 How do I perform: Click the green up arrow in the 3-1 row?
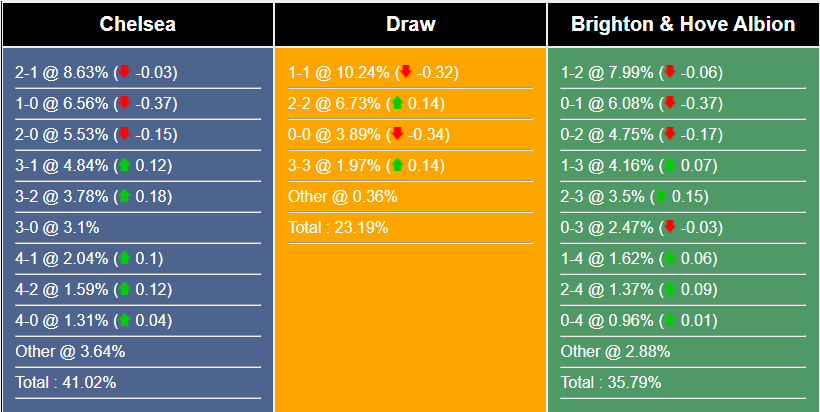[x=124, y=165]
